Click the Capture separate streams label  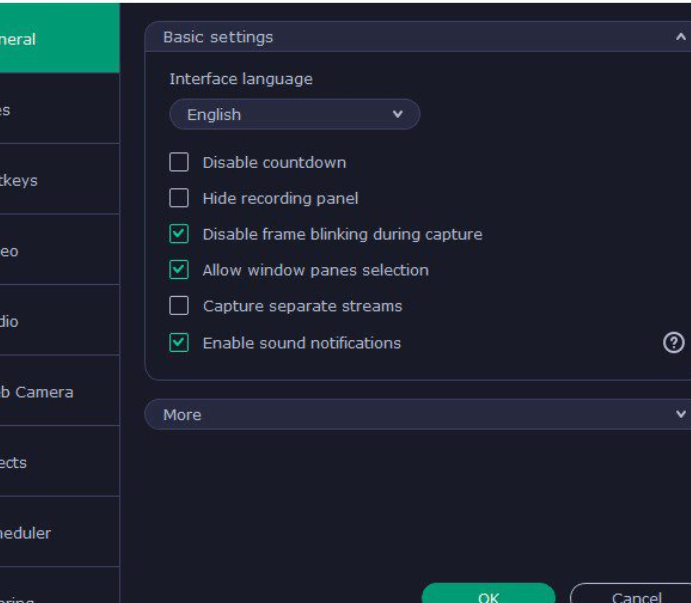(x=302, y=306)
